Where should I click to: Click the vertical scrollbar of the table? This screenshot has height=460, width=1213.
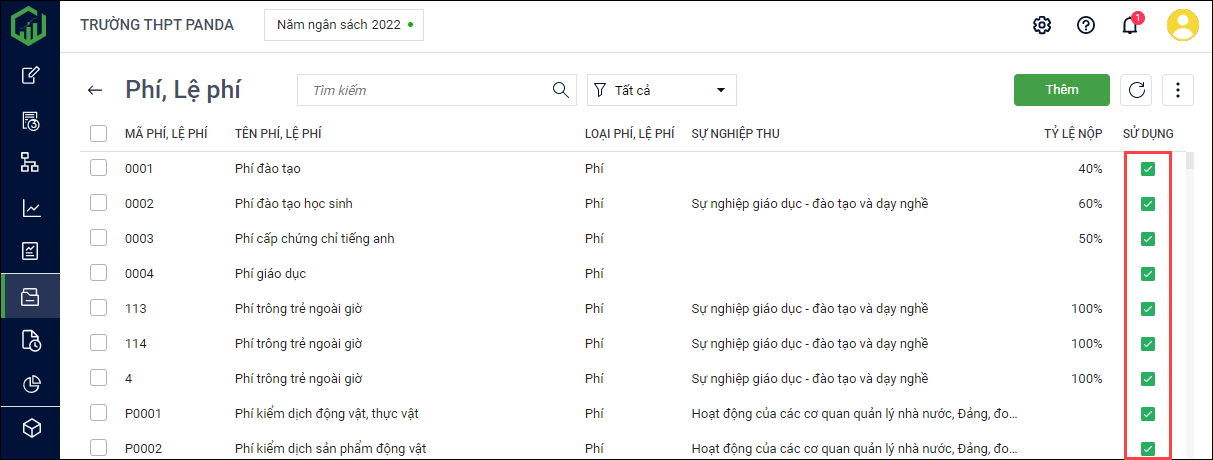point(1189,162)
